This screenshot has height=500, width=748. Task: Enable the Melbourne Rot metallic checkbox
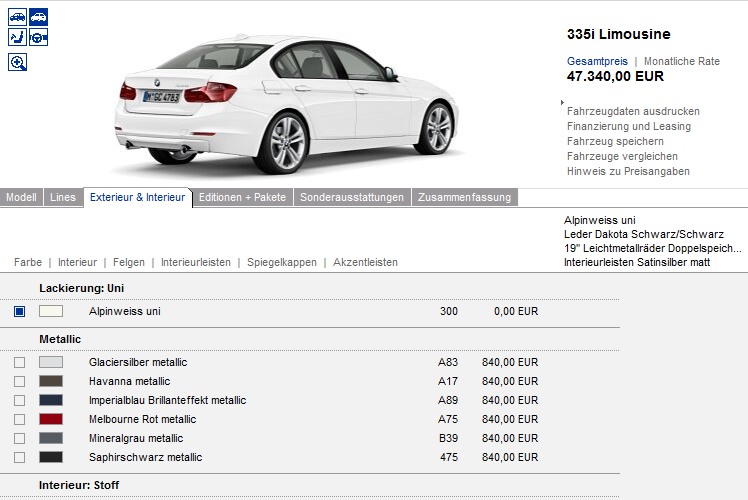[x=19, y=419]
